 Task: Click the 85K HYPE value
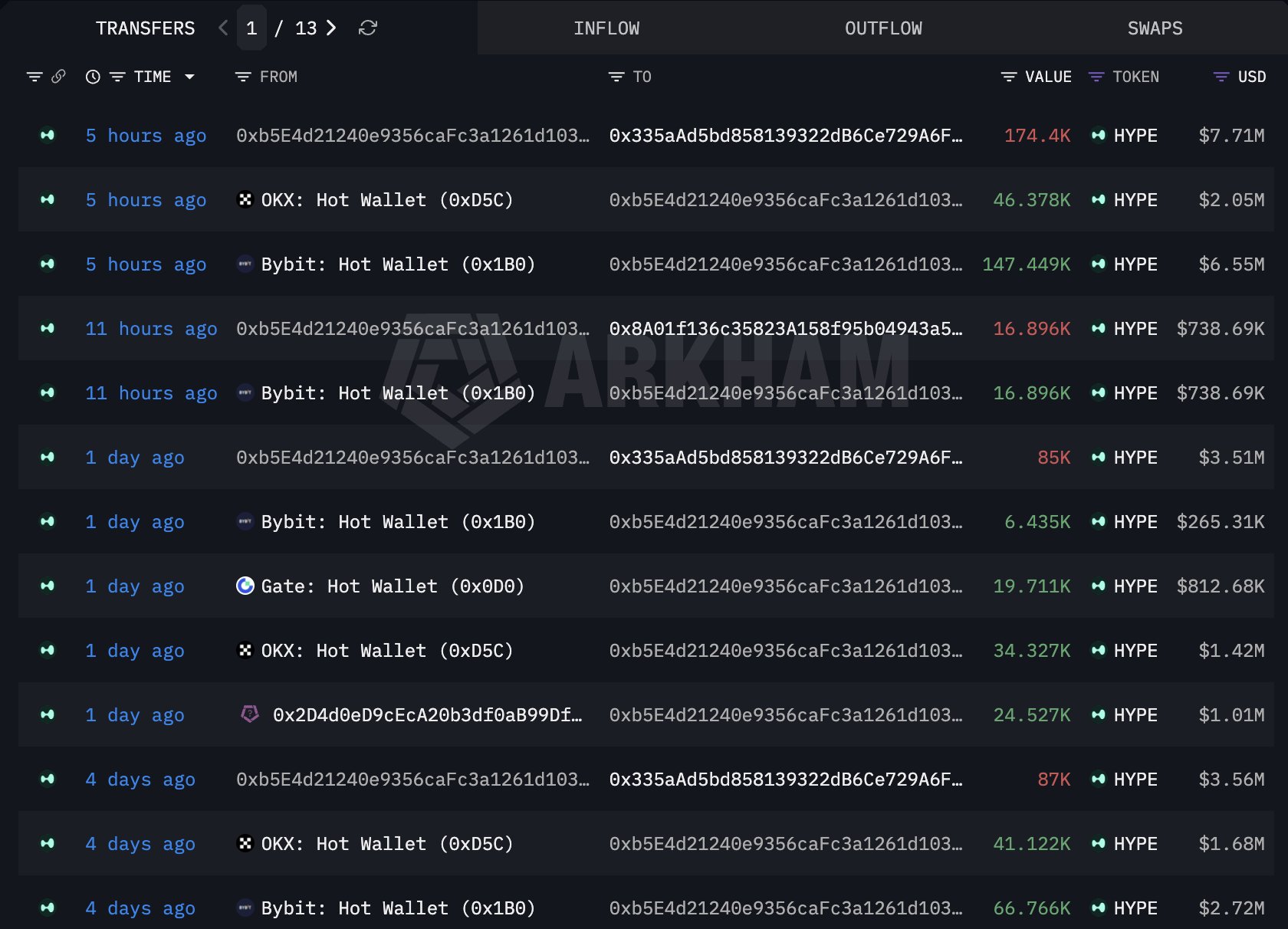1053,458
